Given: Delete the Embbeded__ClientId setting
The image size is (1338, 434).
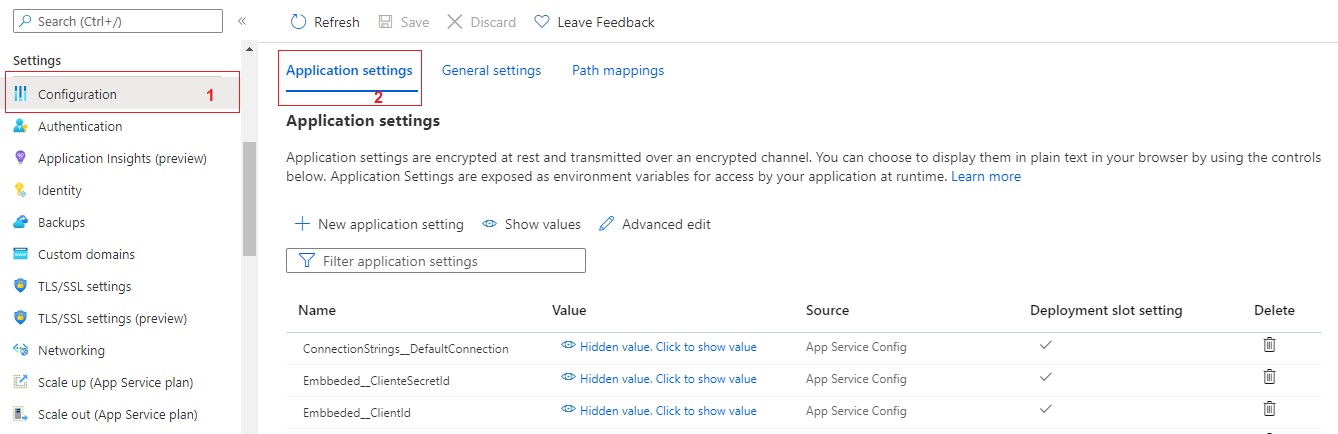Looking at the screenshot, I should coord(1269,409).
